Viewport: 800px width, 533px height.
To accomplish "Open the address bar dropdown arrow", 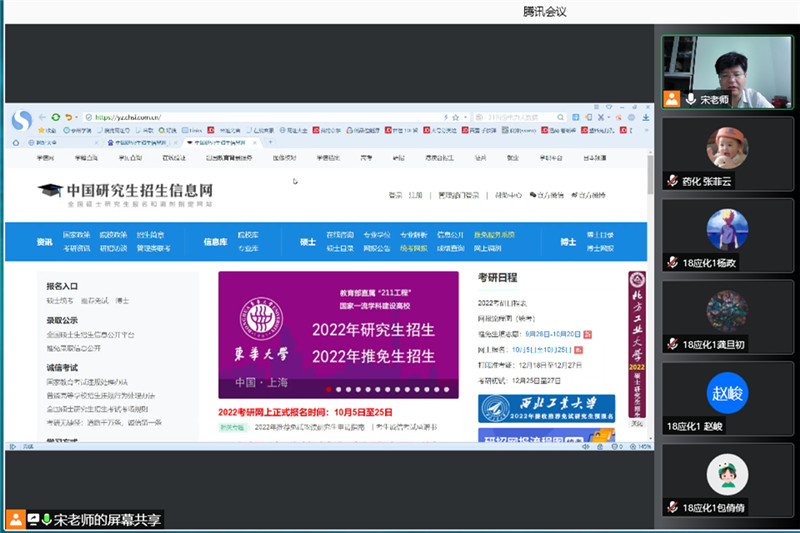I will (x=463, y=117).
